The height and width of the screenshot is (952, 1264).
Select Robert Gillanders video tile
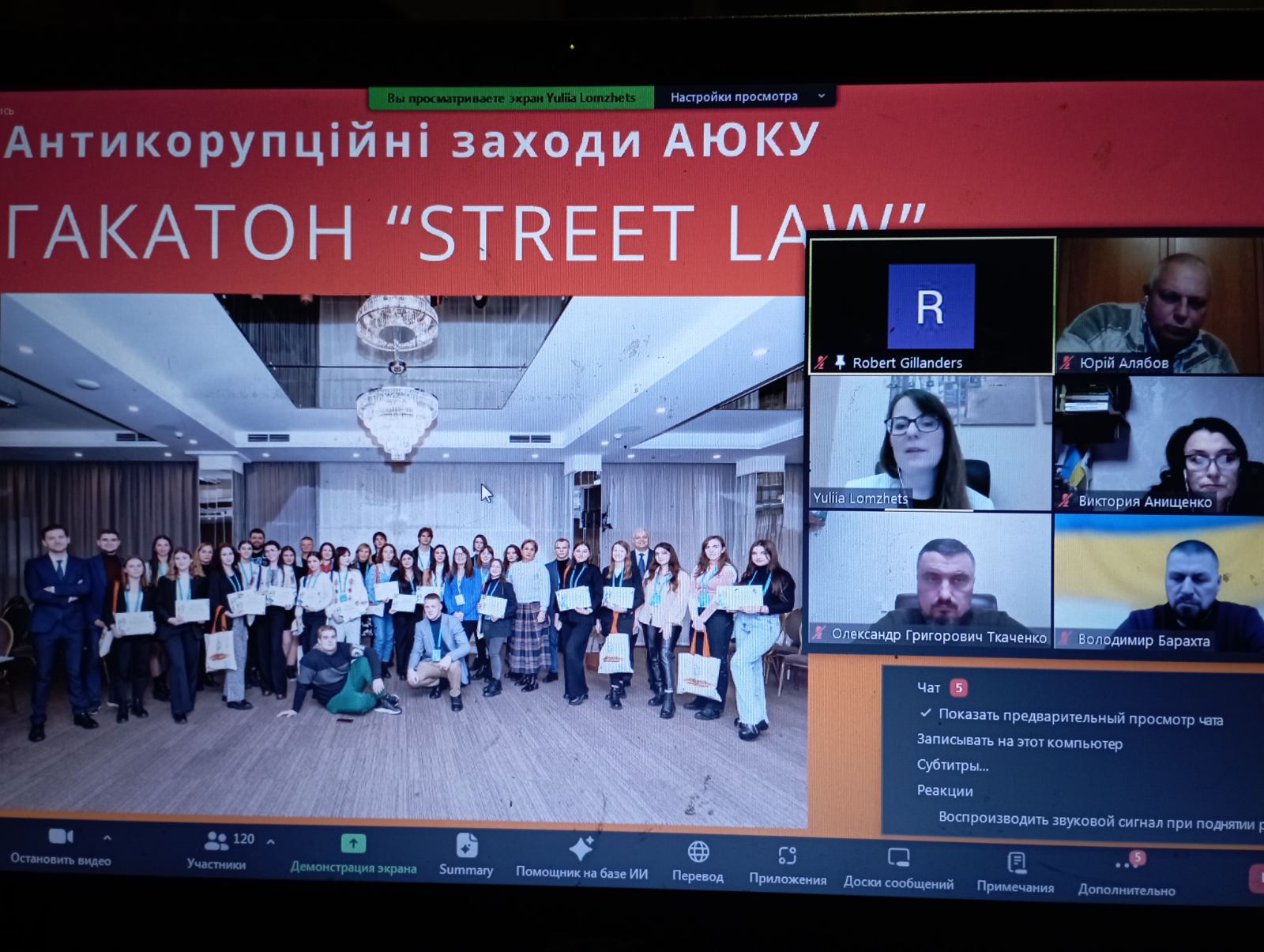[x=932, y=305]
